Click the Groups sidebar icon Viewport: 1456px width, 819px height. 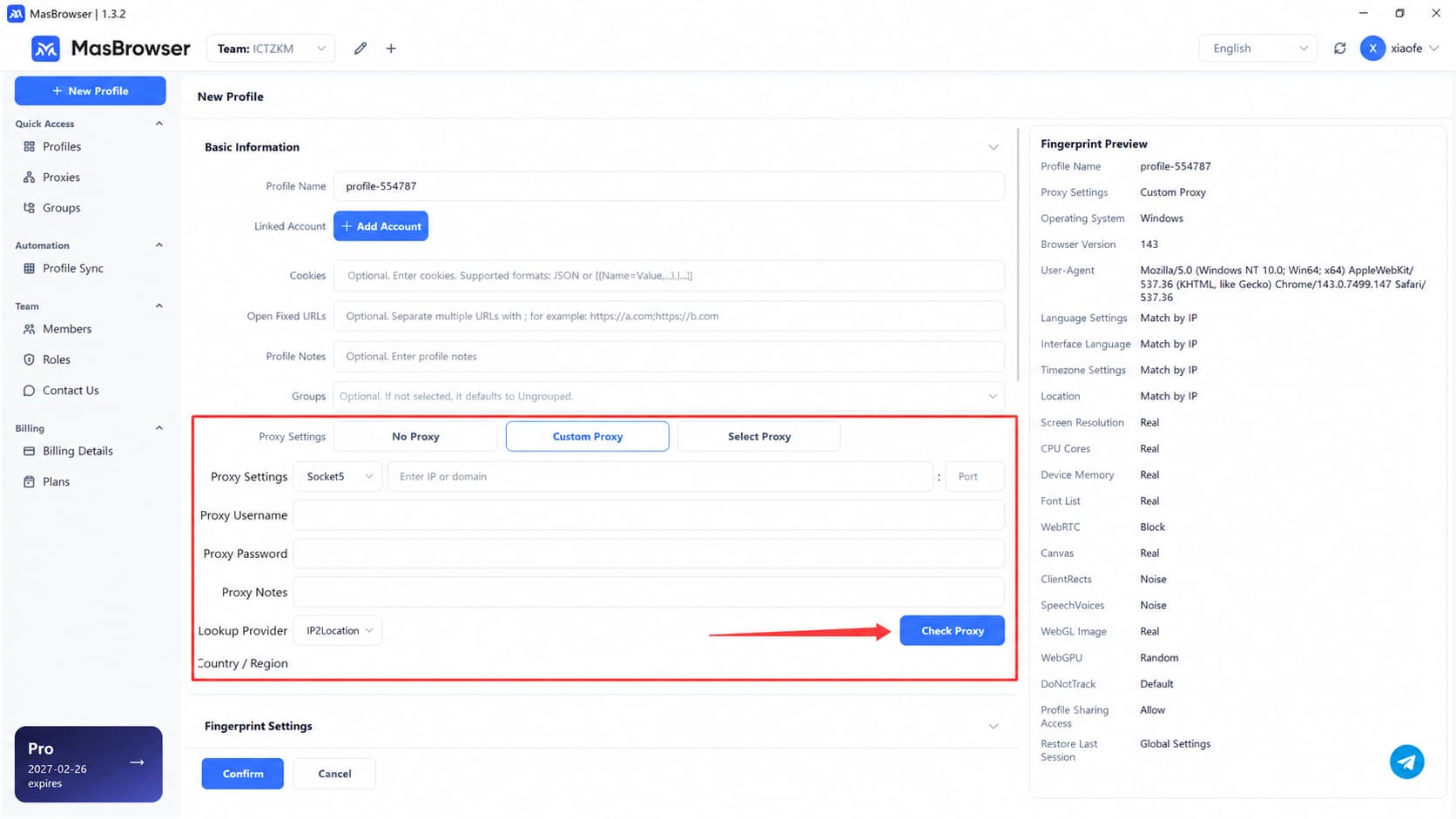tap(30, 207)
